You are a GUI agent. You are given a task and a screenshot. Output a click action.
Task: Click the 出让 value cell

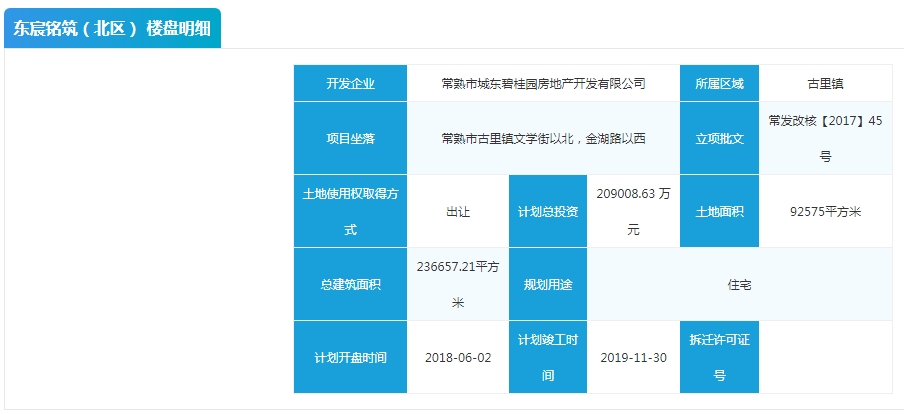click(x=458, y=211)
